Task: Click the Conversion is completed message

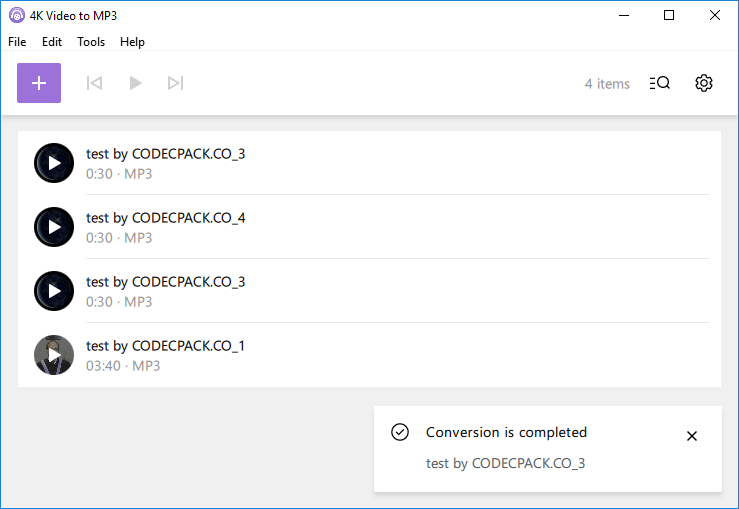Action: click(x=506, y=432)
